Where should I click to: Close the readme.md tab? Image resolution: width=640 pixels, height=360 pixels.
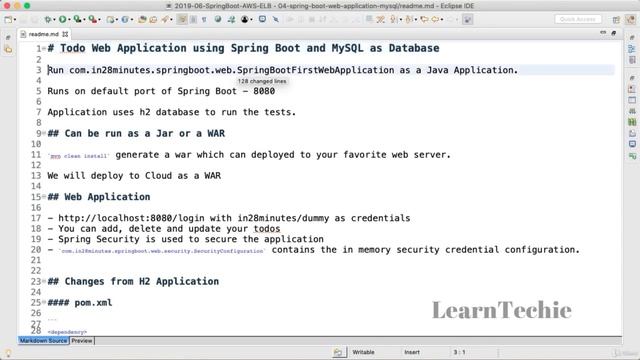[65, 34]
